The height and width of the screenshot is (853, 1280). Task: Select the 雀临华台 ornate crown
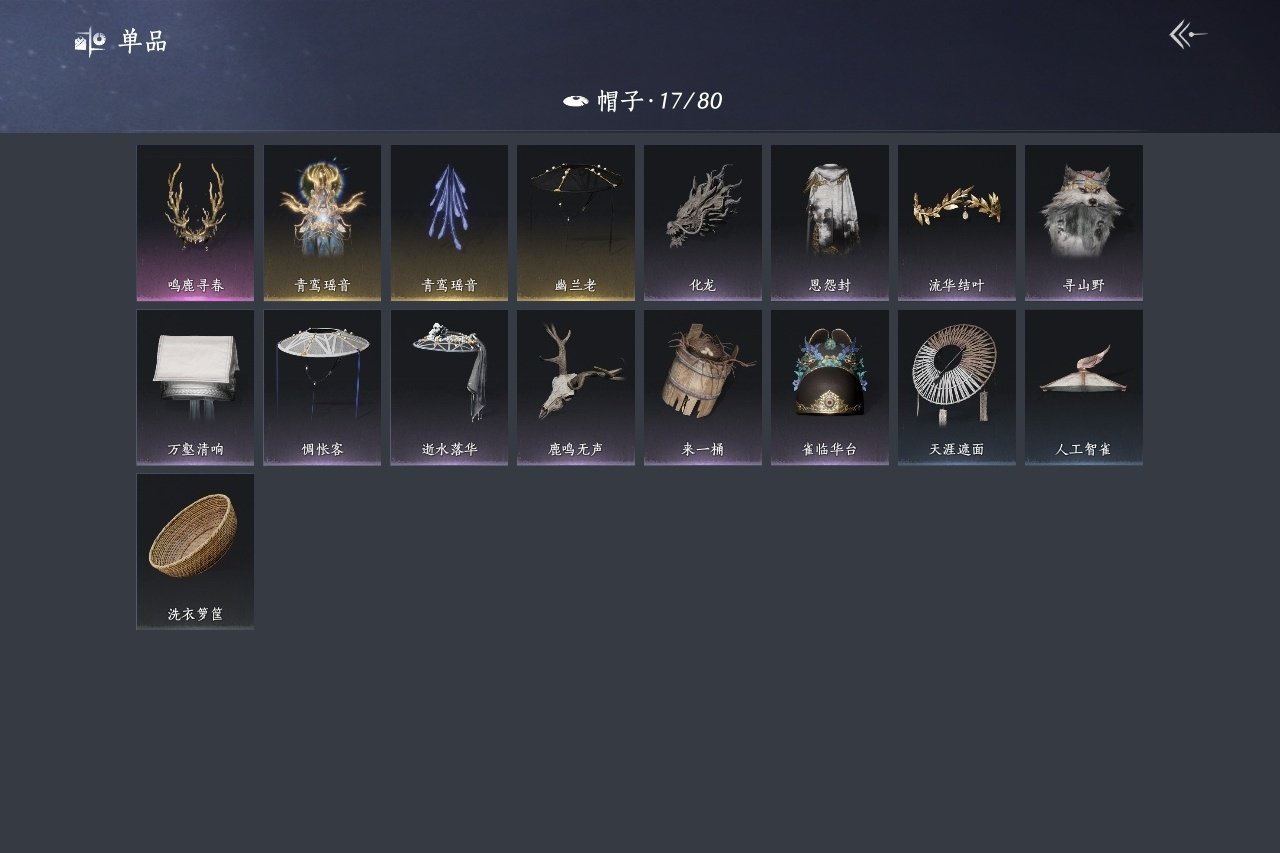[830, 387]
